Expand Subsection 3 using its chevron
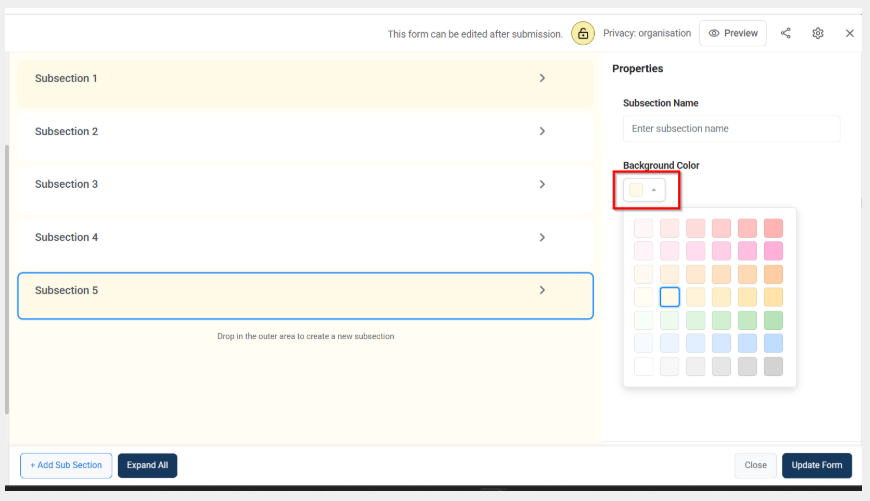Image resolution: width=870 pixels, height=501 pixels. pos(542,184)
